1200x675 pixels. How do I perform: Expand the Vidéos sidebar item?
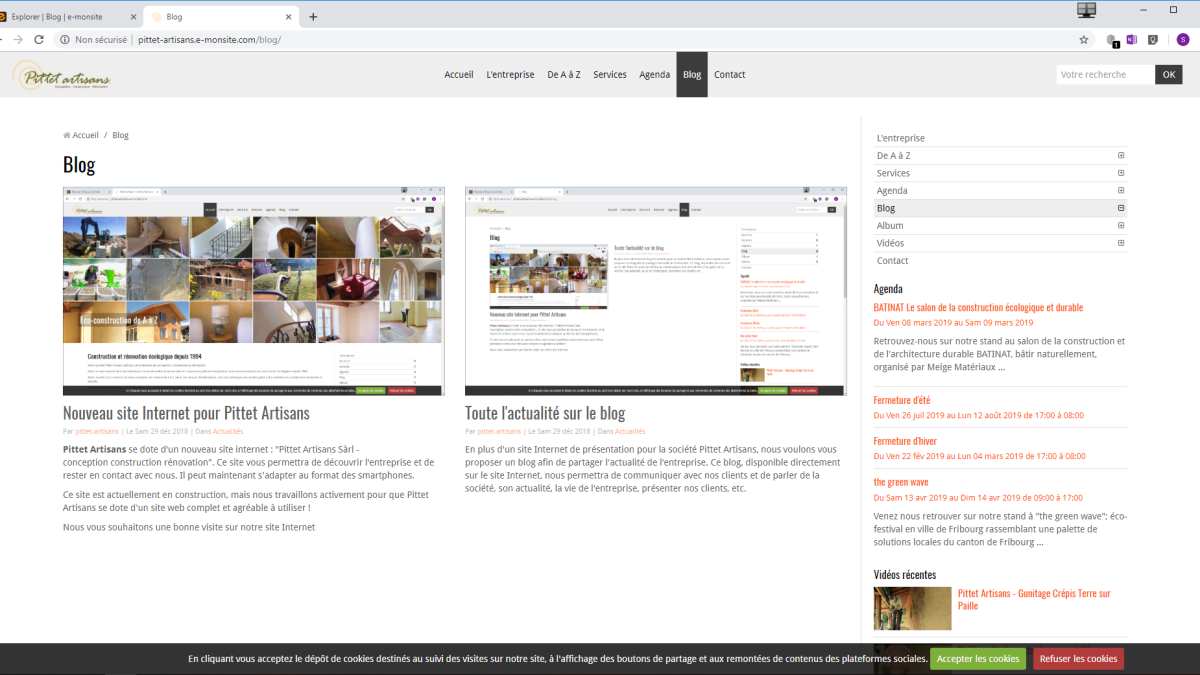(x=1121, y=243)
